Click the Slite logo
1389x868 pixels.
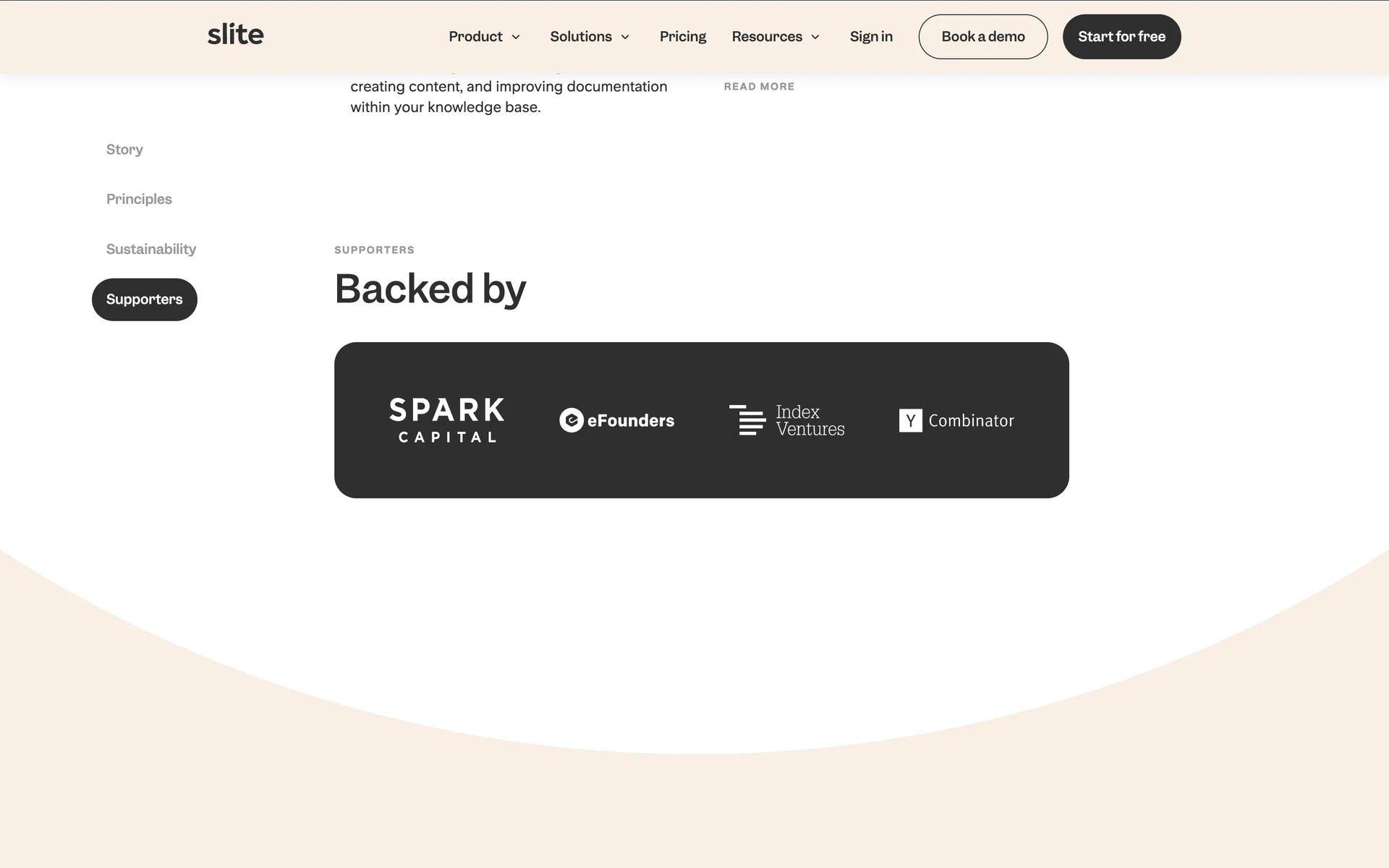235,35
